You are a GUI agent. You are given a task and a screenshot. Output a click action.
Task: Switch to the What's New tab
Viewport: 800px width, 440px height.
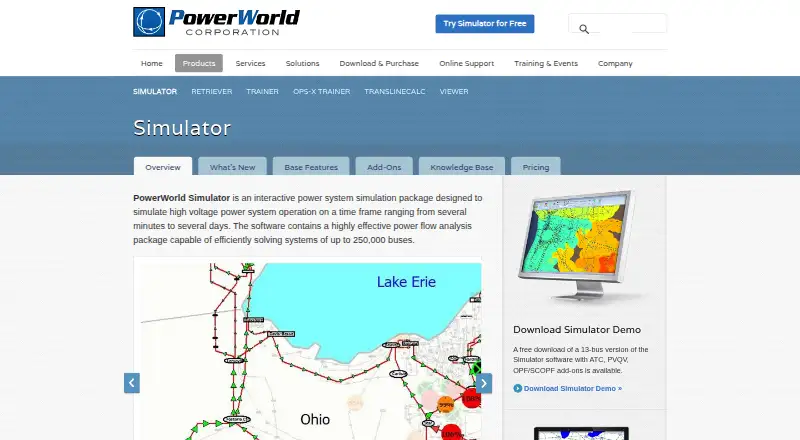[232, 166]
